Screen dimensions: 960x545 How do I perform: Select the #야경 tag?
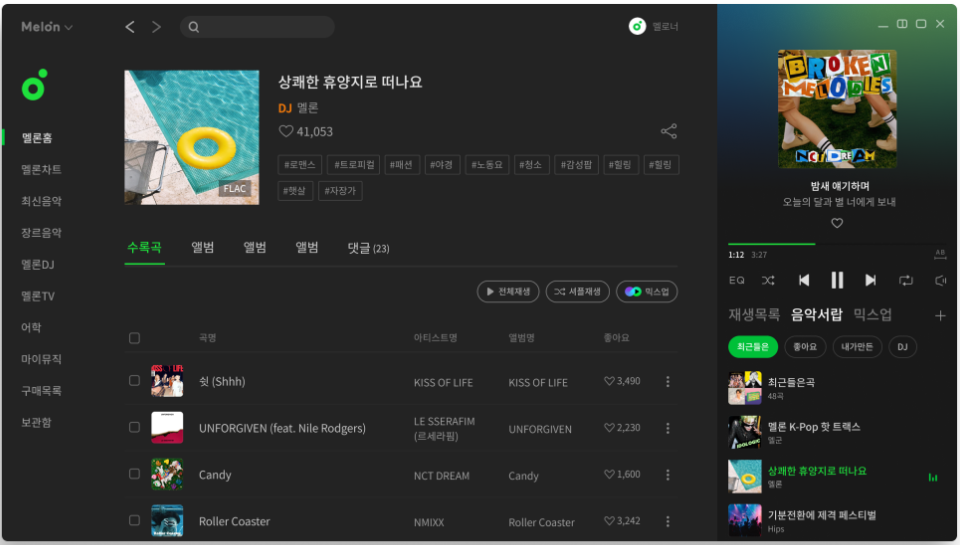pos(441,165)
